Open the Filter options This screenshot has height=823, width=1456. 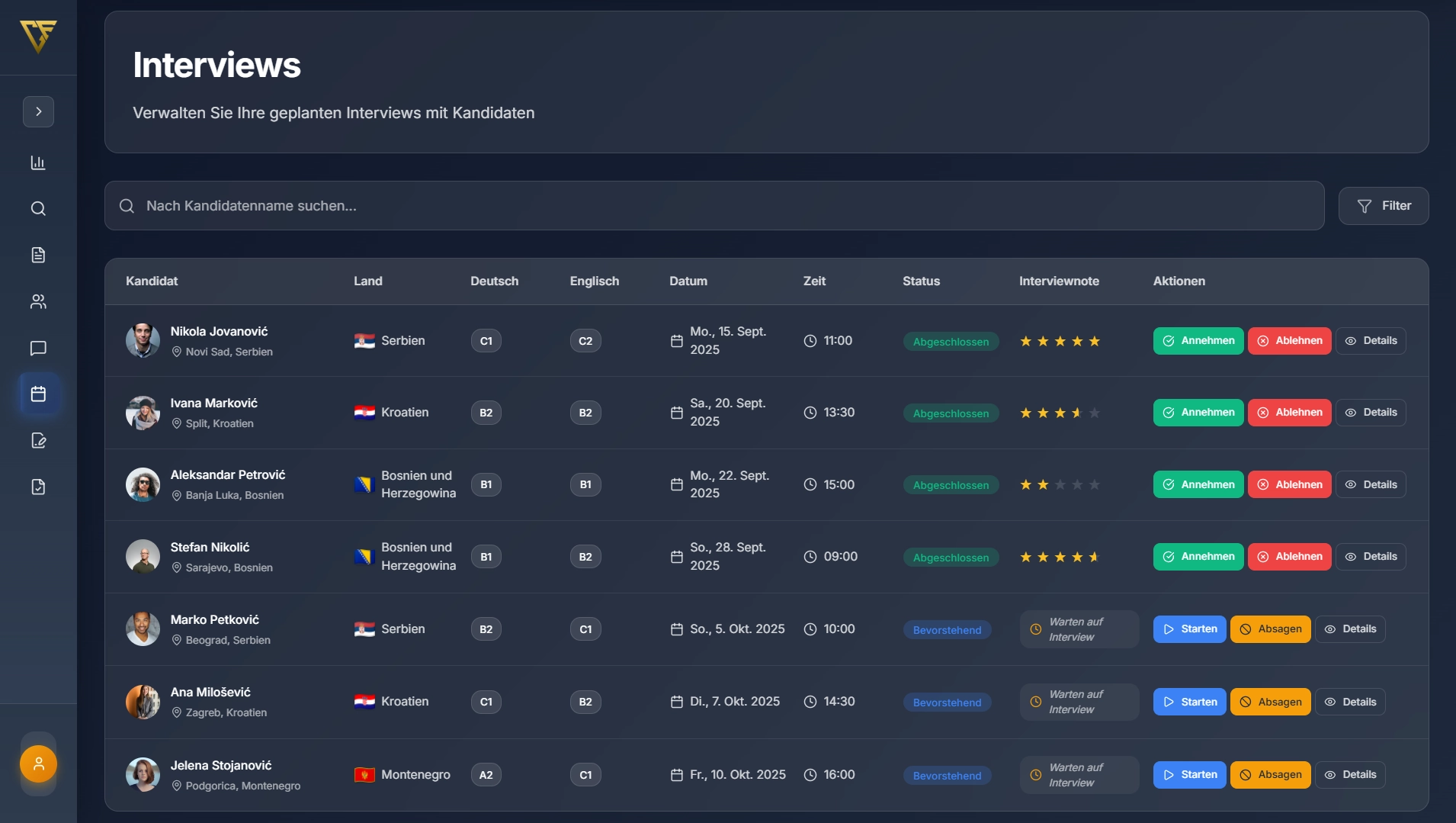click(1383, 206)
